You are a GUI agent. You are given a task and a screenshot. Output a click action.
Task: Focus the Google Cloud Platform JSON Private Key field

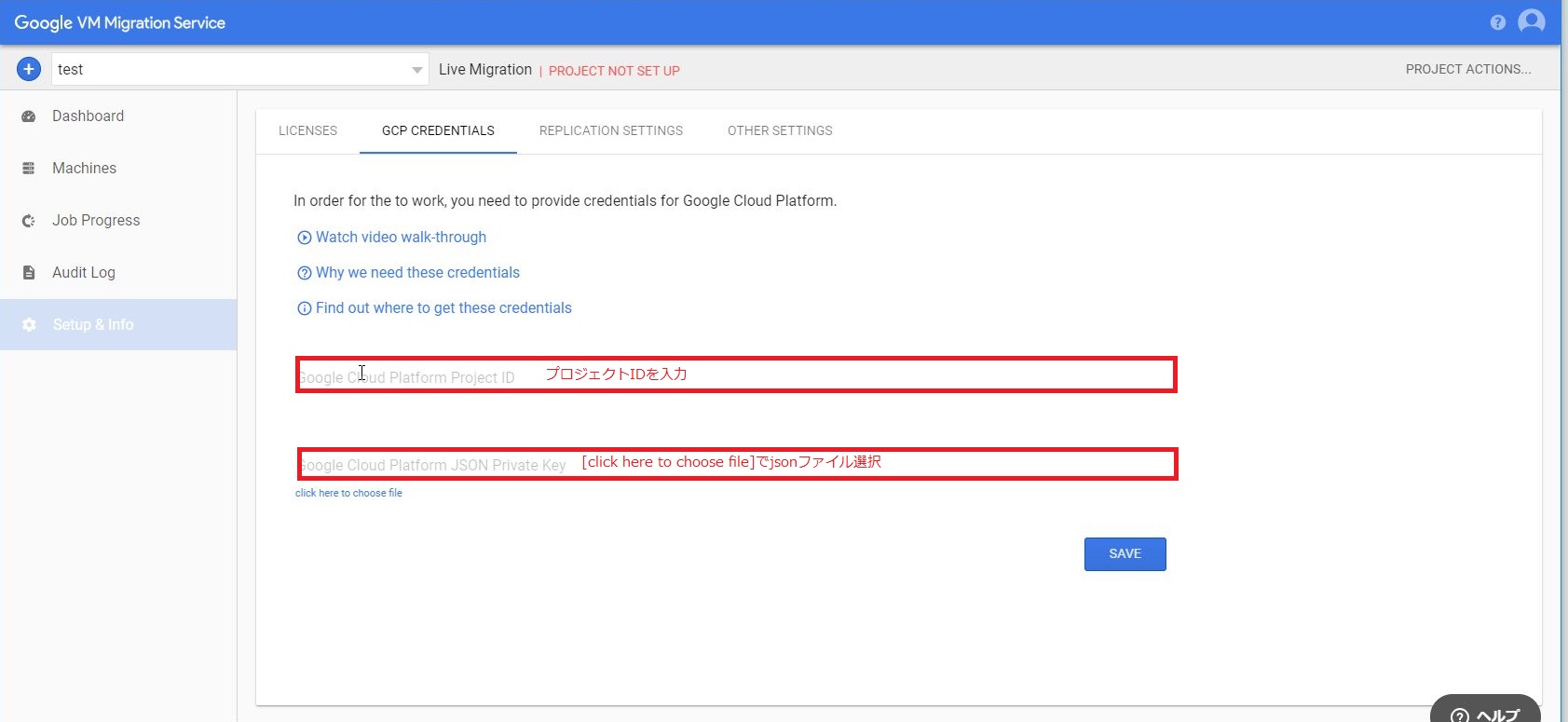(x=737, y=464)
